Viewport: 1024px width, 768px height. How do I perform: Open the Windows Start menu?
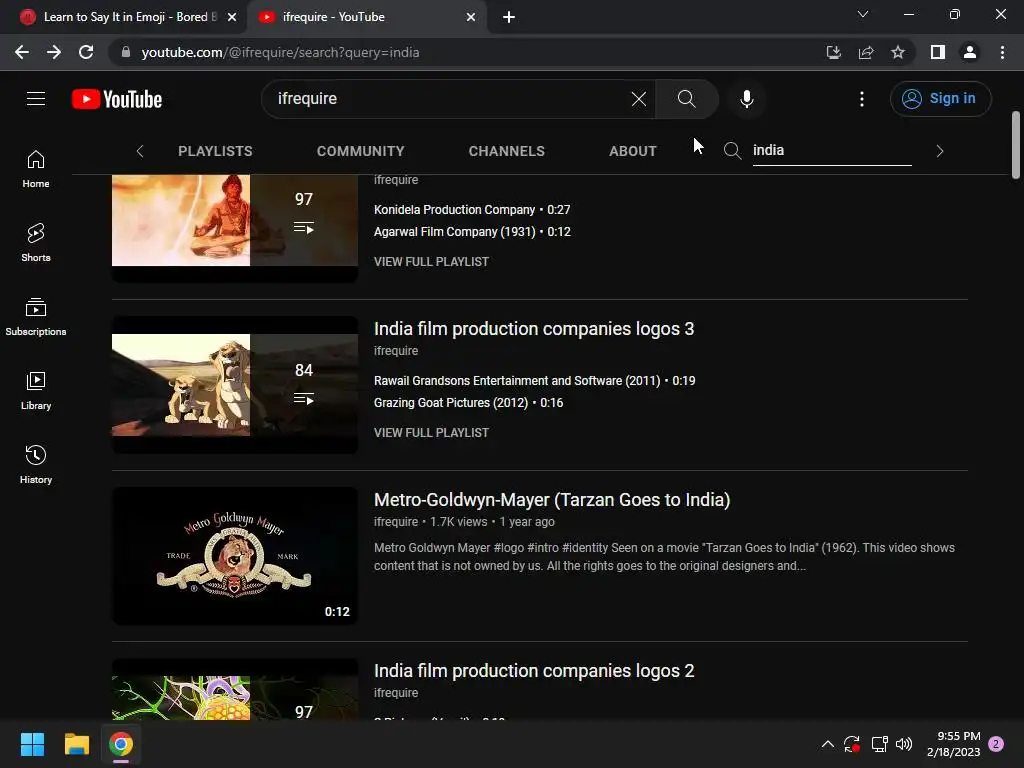point(32,744)
